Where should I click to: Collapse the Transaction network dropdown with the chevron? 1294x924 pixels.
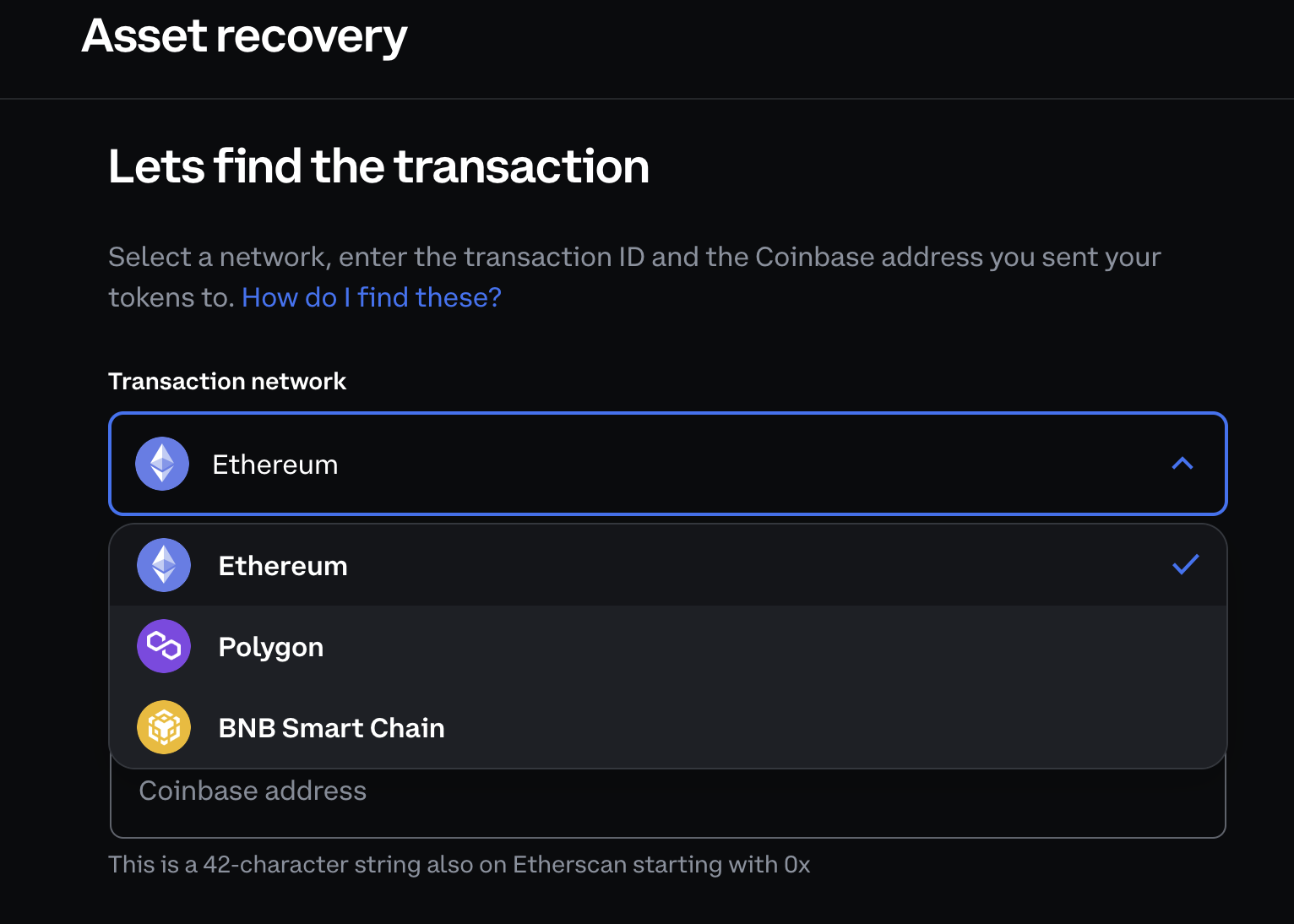point(1183,464)
